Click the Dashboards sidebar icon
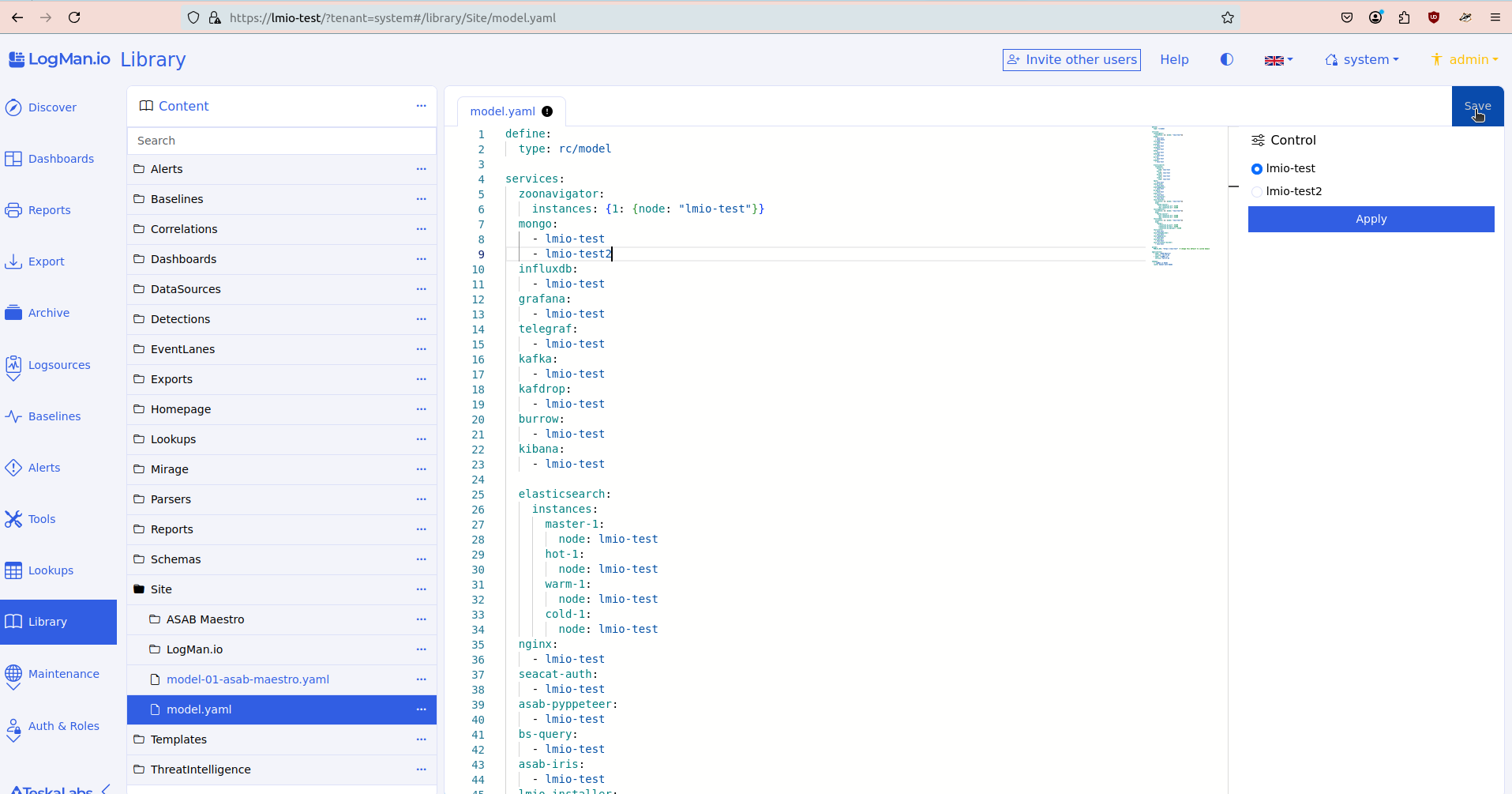 13,159
